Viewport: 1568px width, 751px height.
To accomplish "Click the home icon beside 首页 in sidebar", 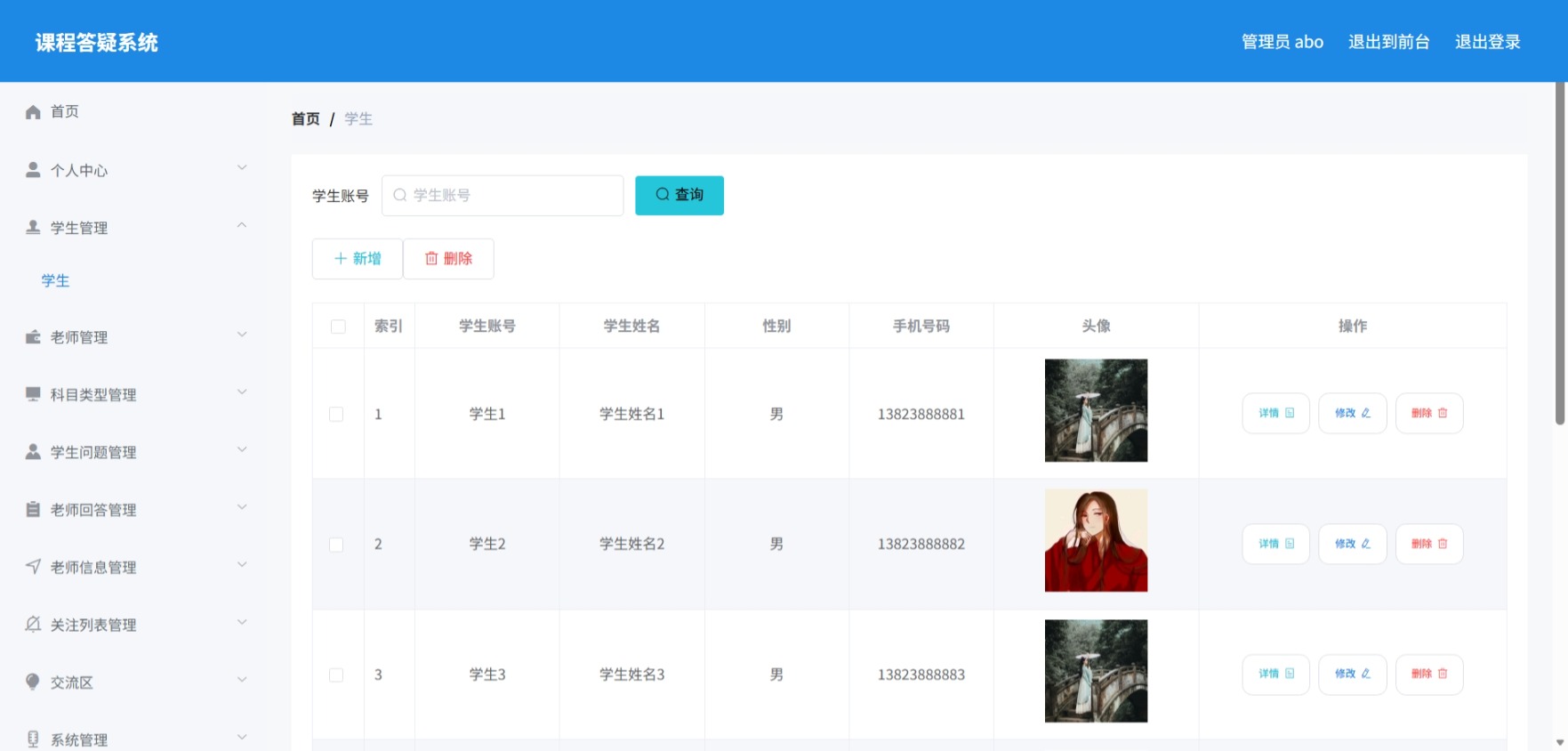I will point(33,112).
